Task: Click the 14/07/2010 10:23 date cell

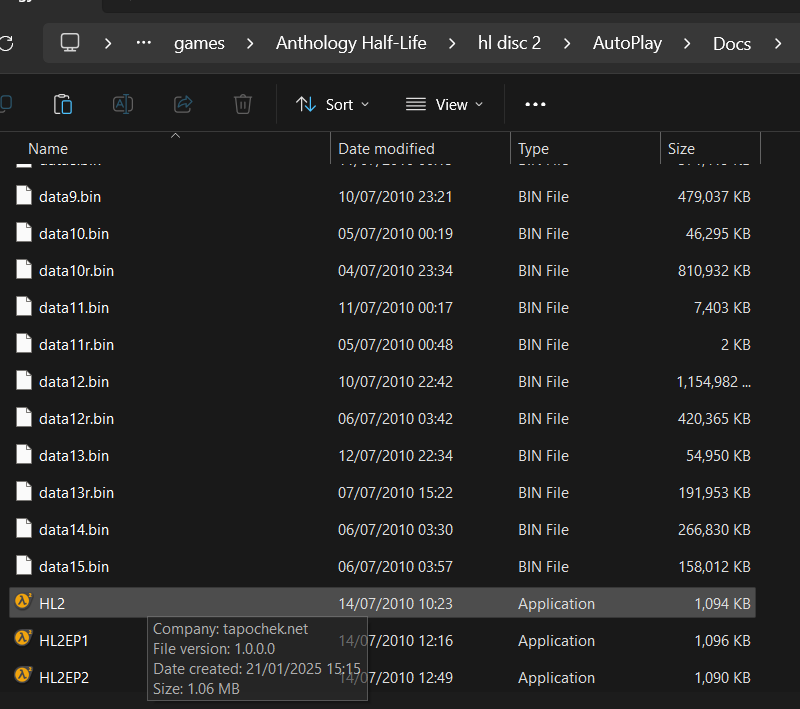Action: point(395,603)
